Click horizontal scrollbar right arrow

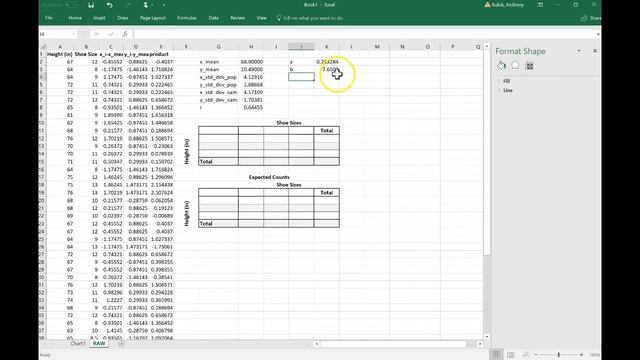(x=480, y=344)
